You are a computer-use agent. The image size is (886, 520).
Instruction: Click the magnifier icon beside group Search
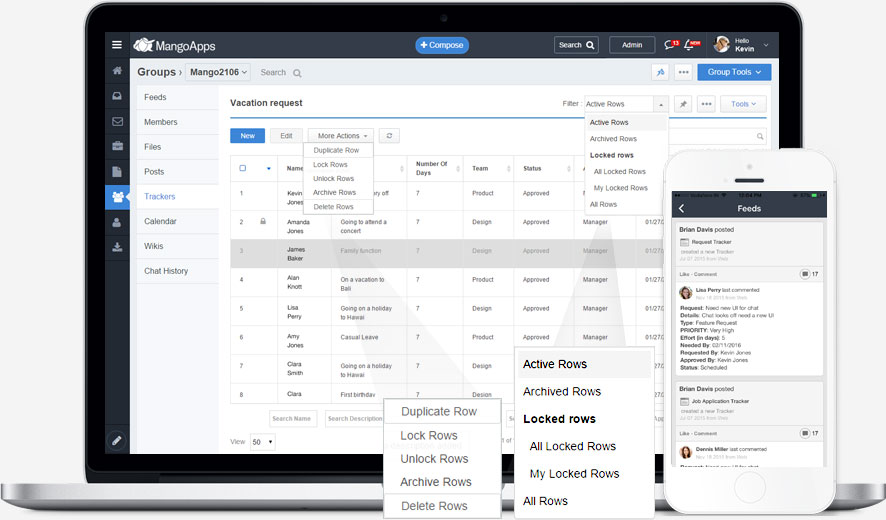pos(297,73)
